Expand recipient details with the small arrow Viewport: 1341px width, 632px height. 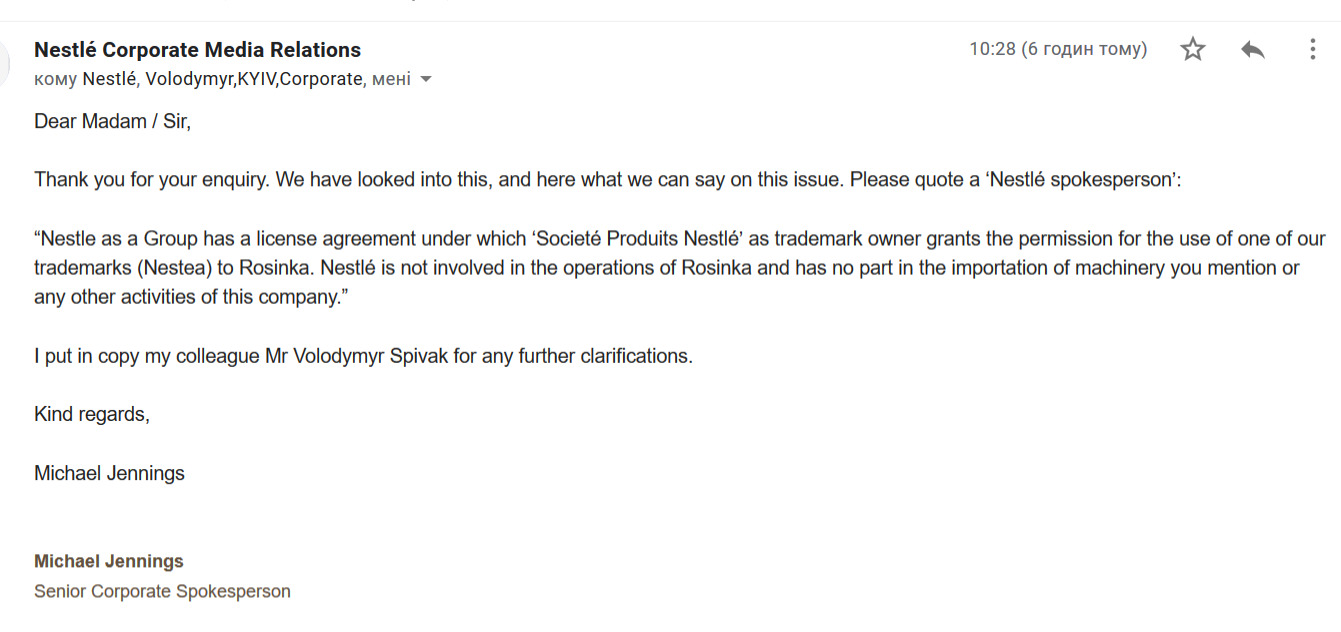[426, 79]
